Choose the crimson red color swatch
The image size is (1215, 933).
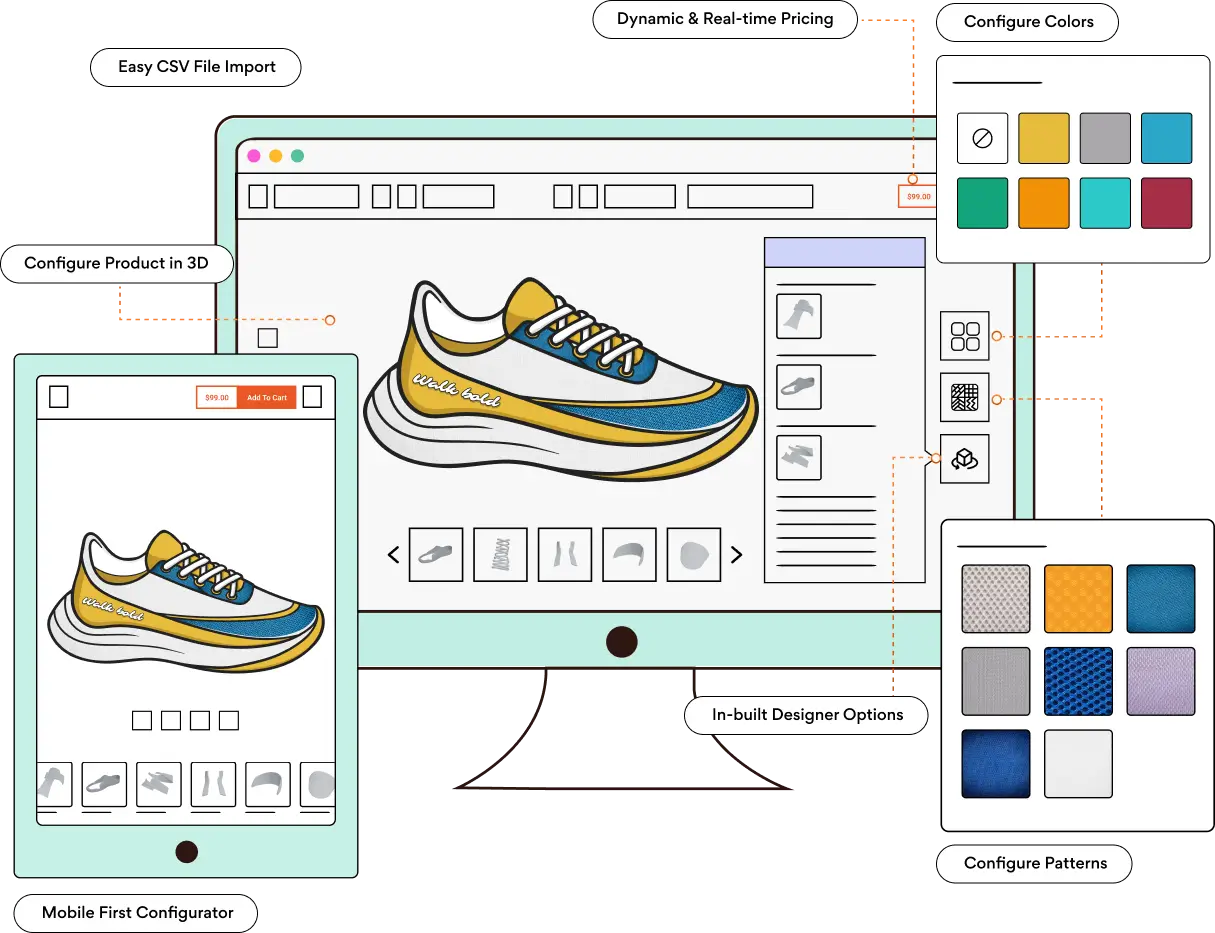(x=1166, y=203)
